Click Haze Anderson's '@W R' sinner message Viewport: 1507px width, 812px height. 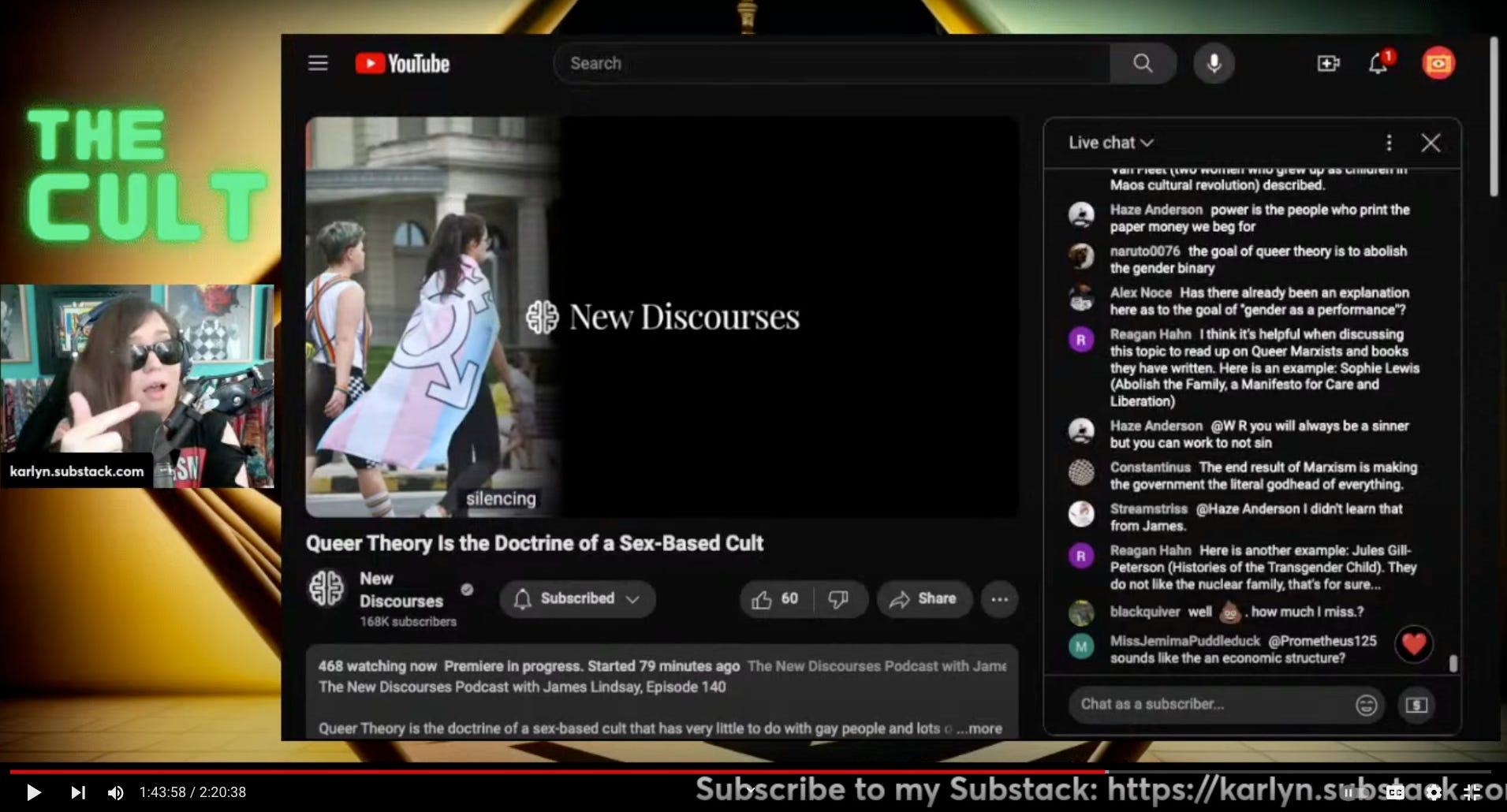(x=1259, y=434)
